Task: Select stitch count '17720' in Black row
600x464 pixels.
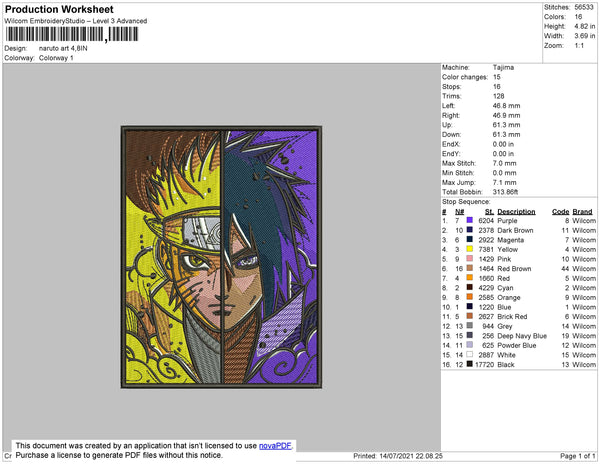Action: [484, 365]
